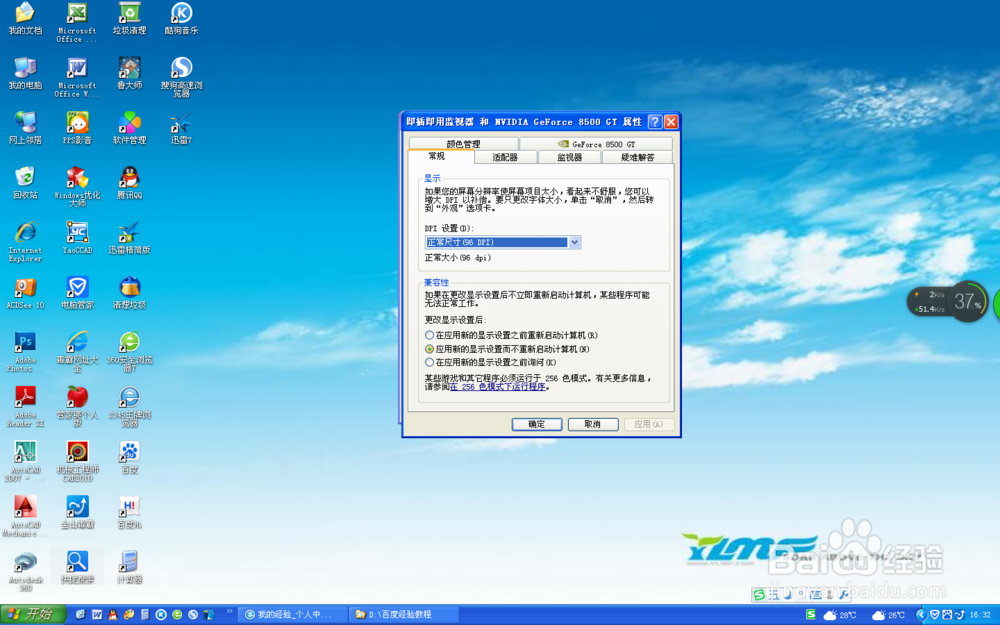Open the 百度 paw desktop shortcut
This screenshot has width=1000, height=625.
click(129, 457)
